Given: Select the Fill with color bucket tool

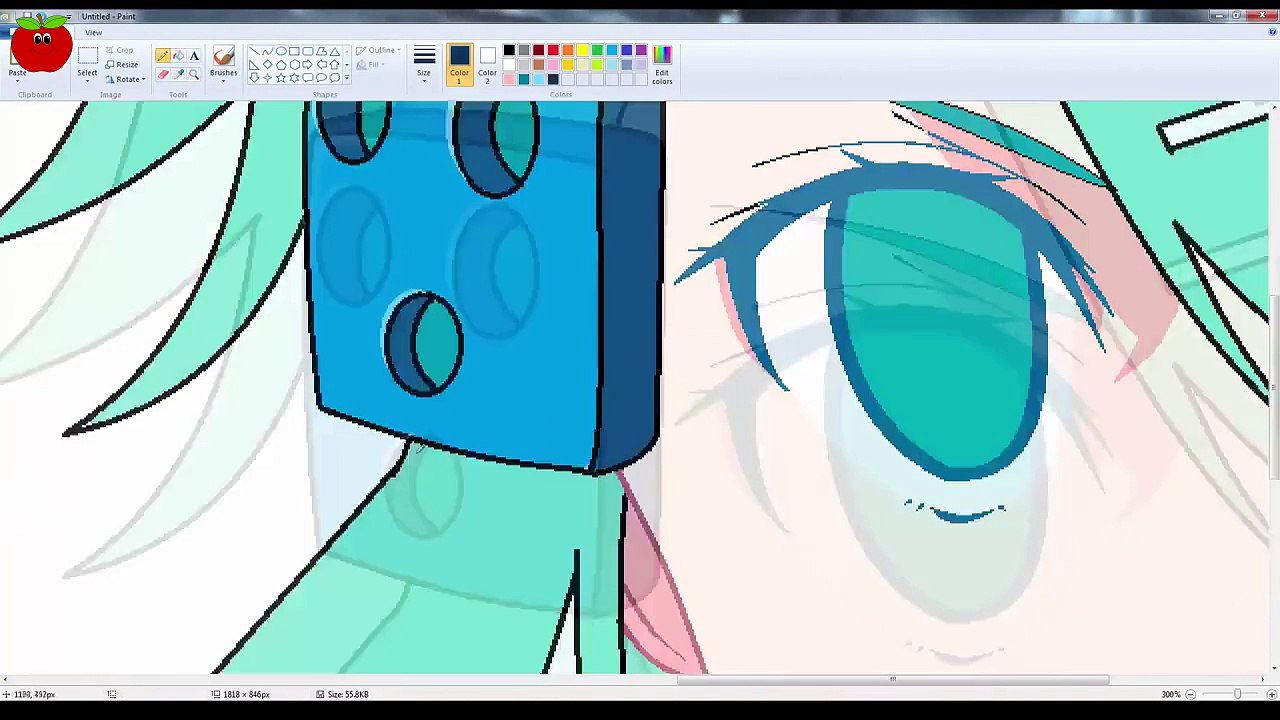Looking at the screenshot, I should 178,56.
